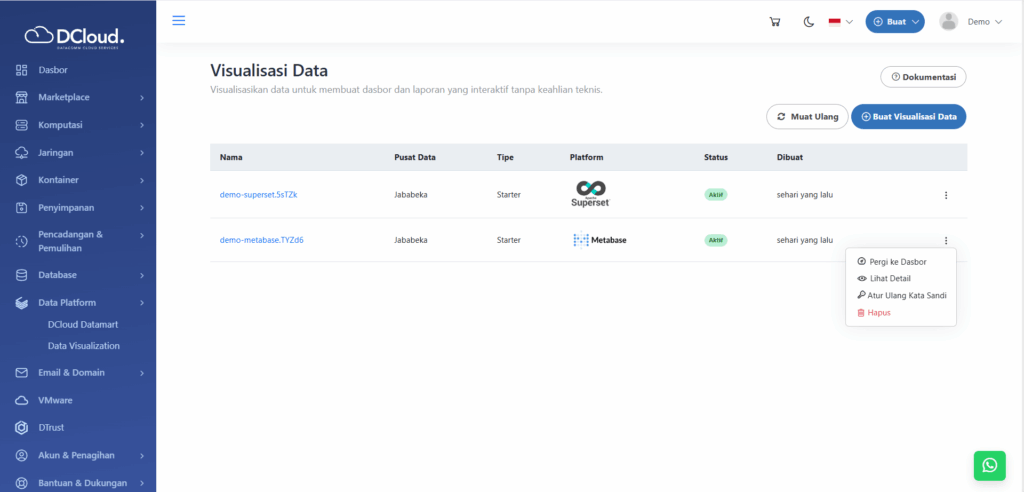1024x492 pixels.
Task: Toggle dark mode moon icon
Action: (x=808, y=22)
